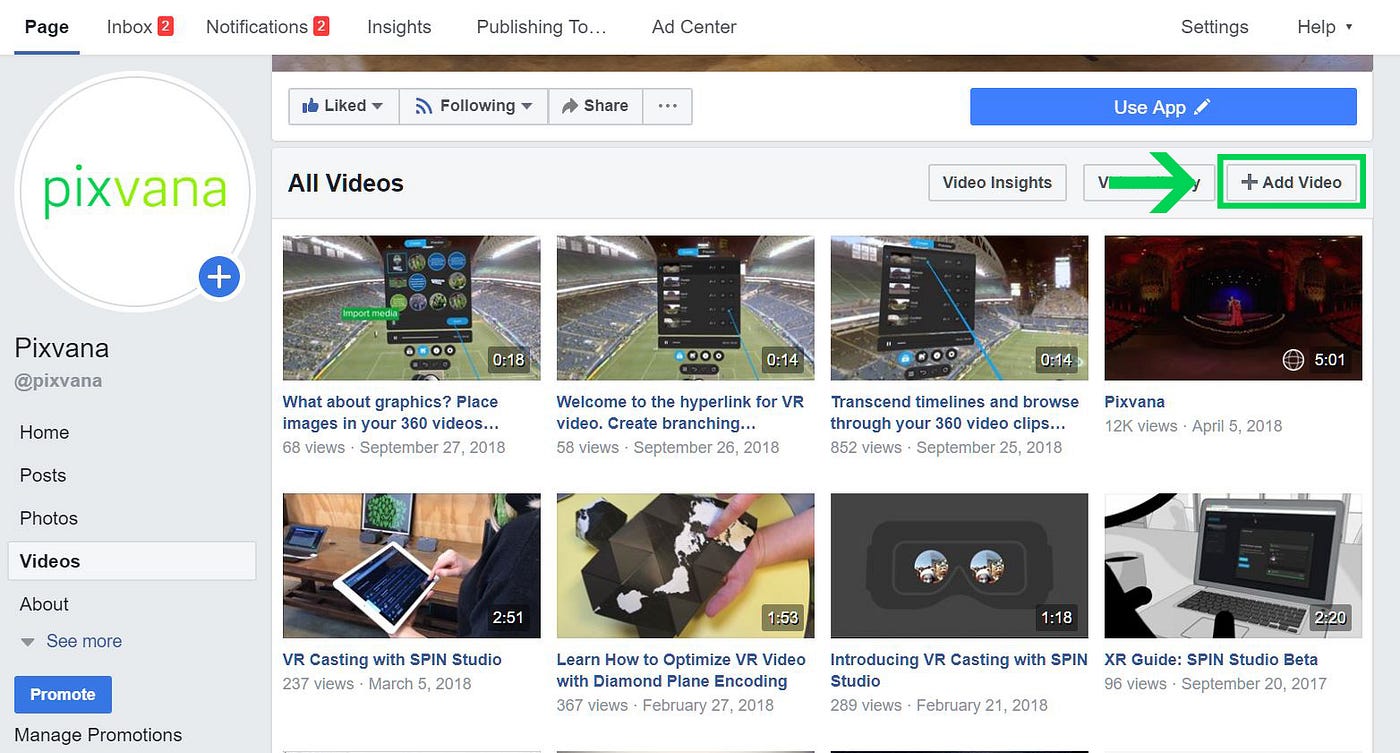Click the Video Insights button
Image resolution: width=1400 pixels, height=753 pixels.
[997, 182]
